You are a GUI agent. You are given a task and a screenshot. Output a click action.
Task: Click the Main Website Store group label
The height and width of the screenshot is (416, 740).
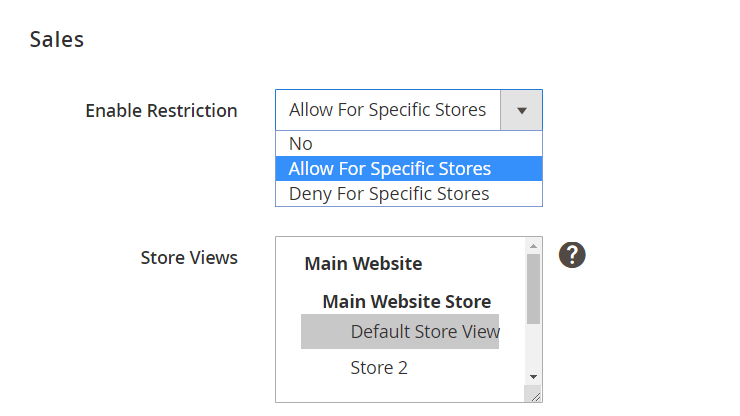[406, 301]
